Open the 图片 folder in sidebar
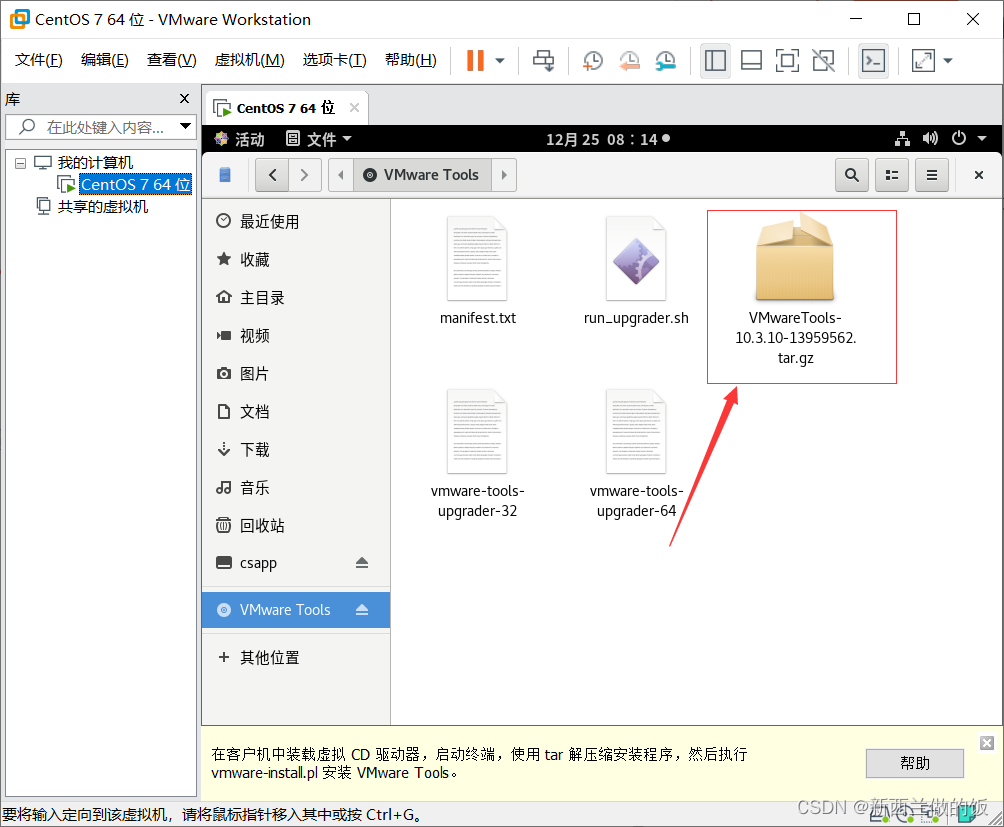Screen dimensions: 1004x827 (296, 374)
